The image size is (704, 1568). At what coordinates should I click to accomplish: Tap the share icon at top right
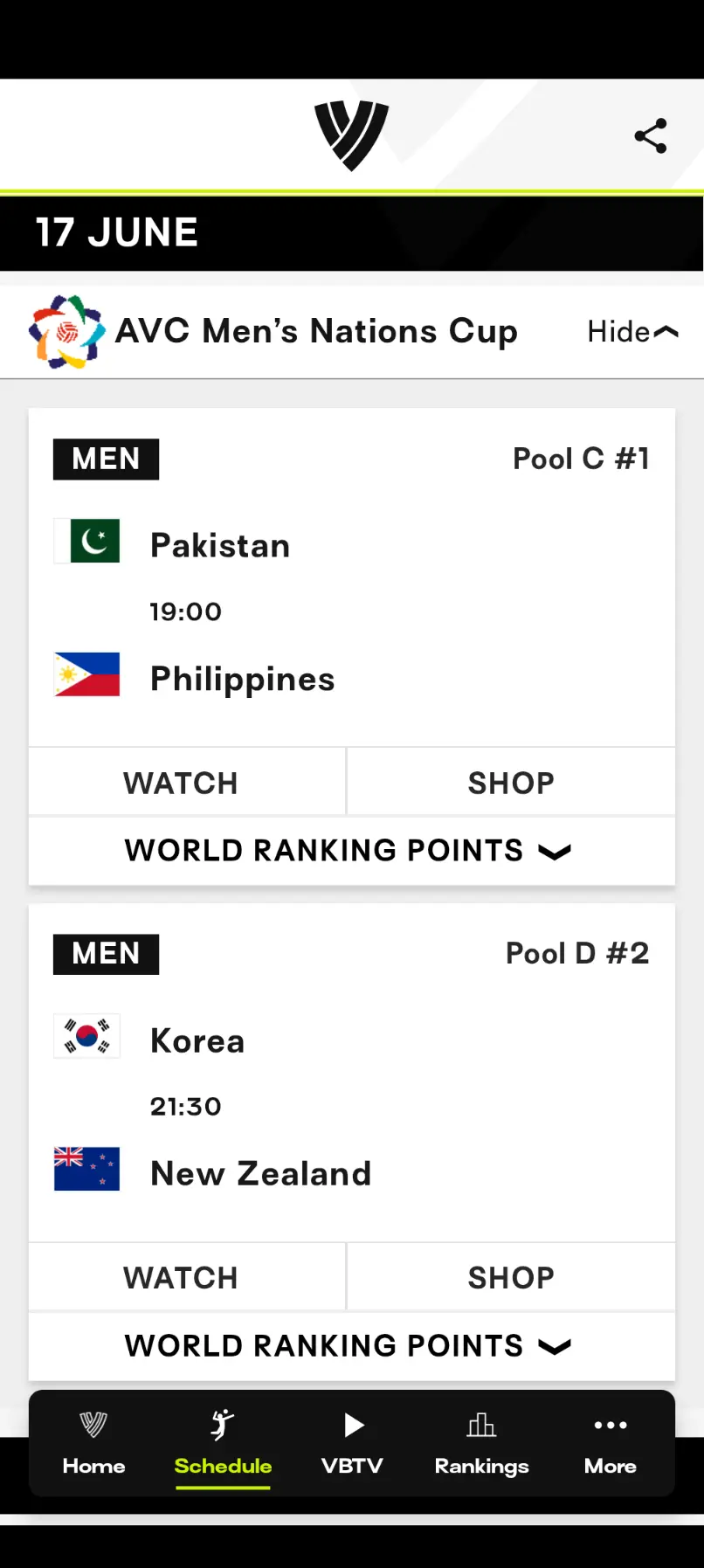tap(651, 136)
